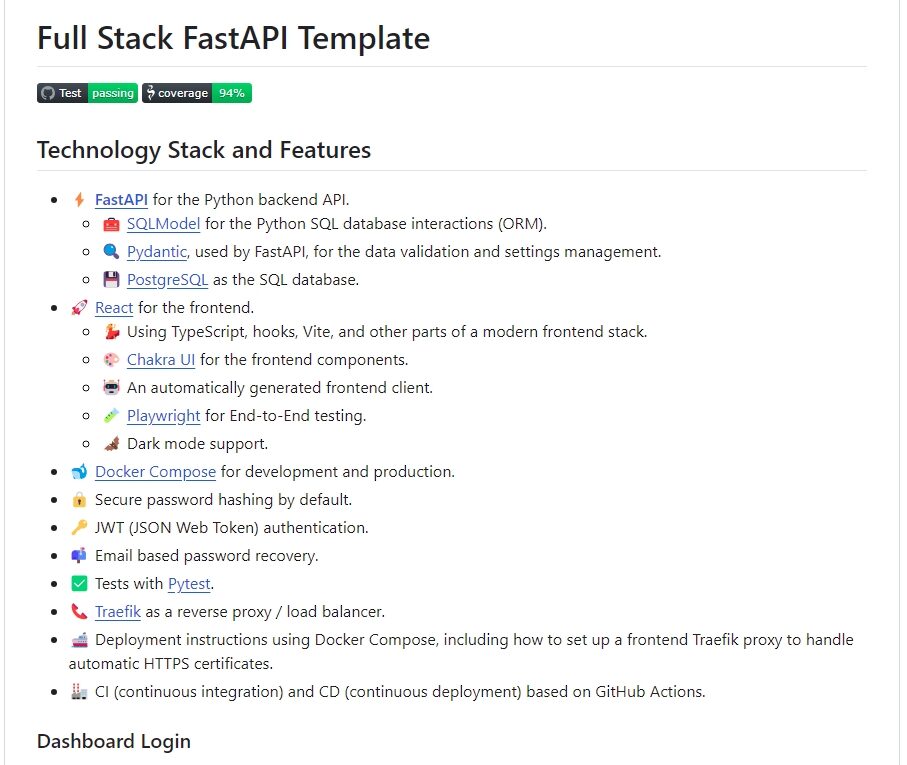907x765 pixels.
Task: Click 'JWT (JSON Web Token) authentication.' text
Action: click(231, 527)
